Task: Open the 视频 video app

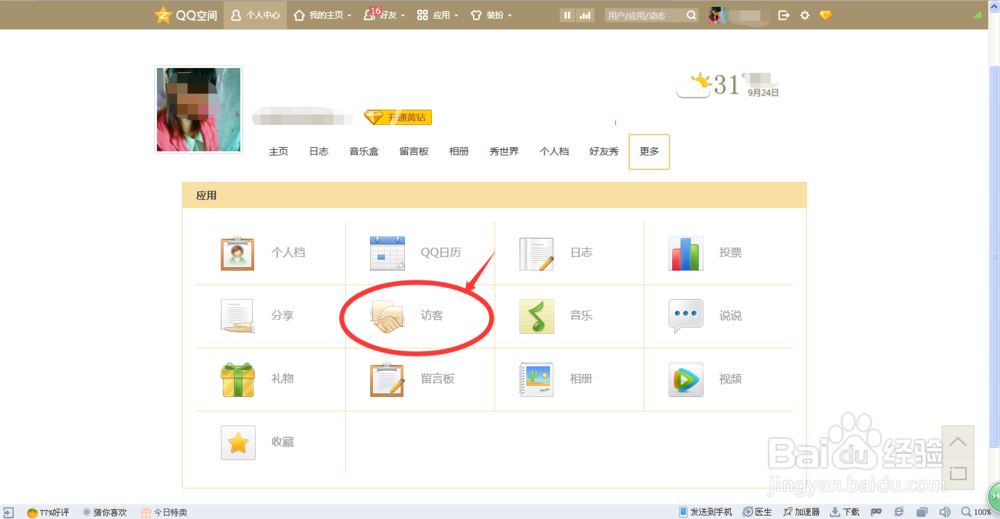Action: pyautogui.click(x=686, y=379)
